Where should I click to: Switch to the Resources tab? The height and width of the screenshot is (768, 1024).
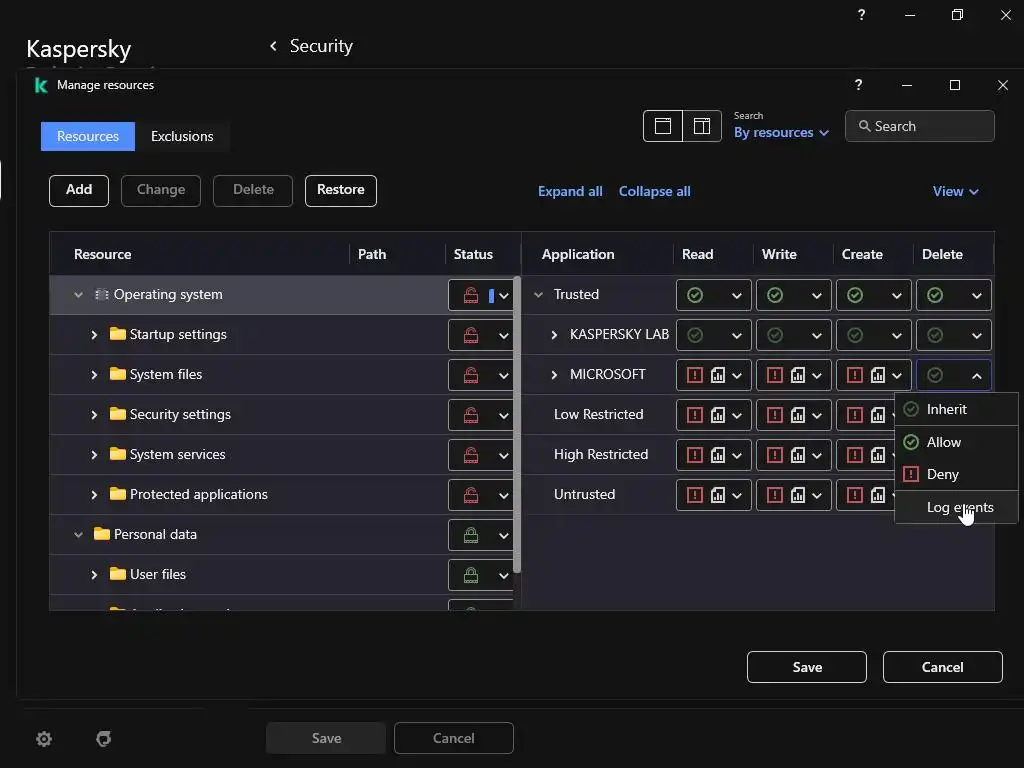pyautogui.click(x=88, y=136)
